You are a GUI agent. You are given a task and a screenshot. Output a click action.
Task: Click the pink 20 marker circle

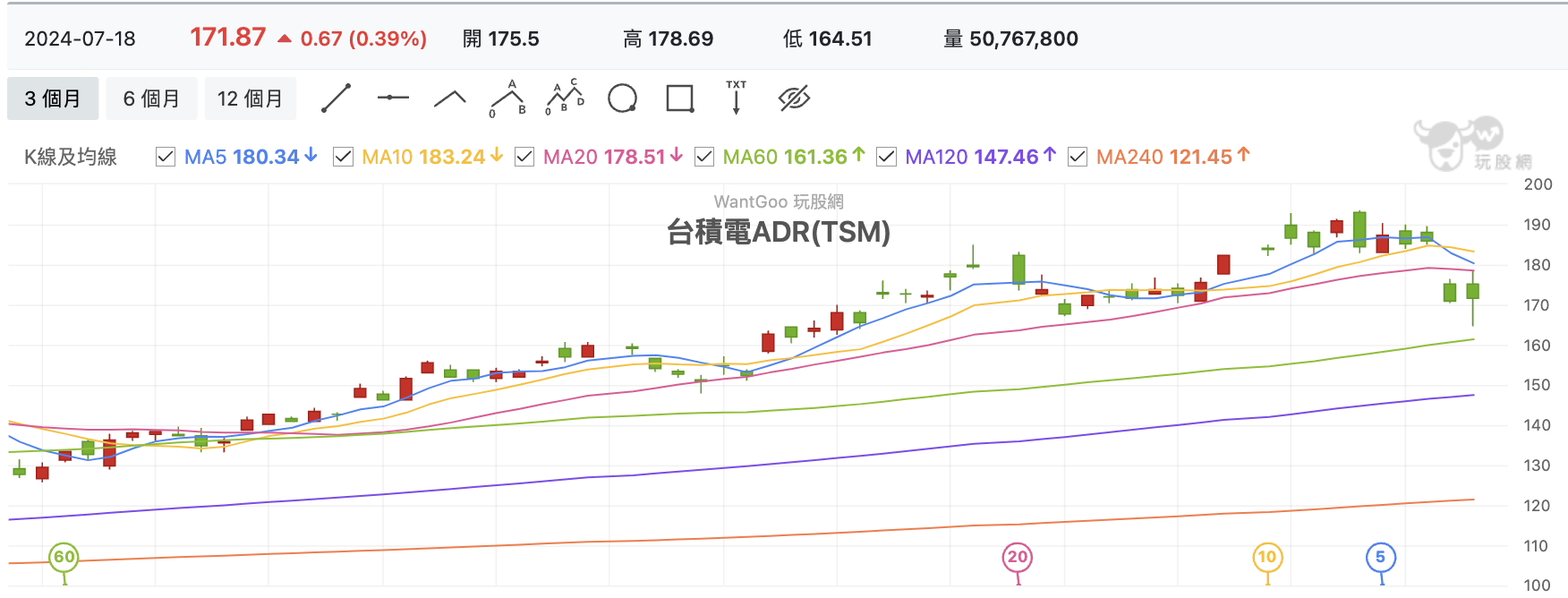(1018, 557)
